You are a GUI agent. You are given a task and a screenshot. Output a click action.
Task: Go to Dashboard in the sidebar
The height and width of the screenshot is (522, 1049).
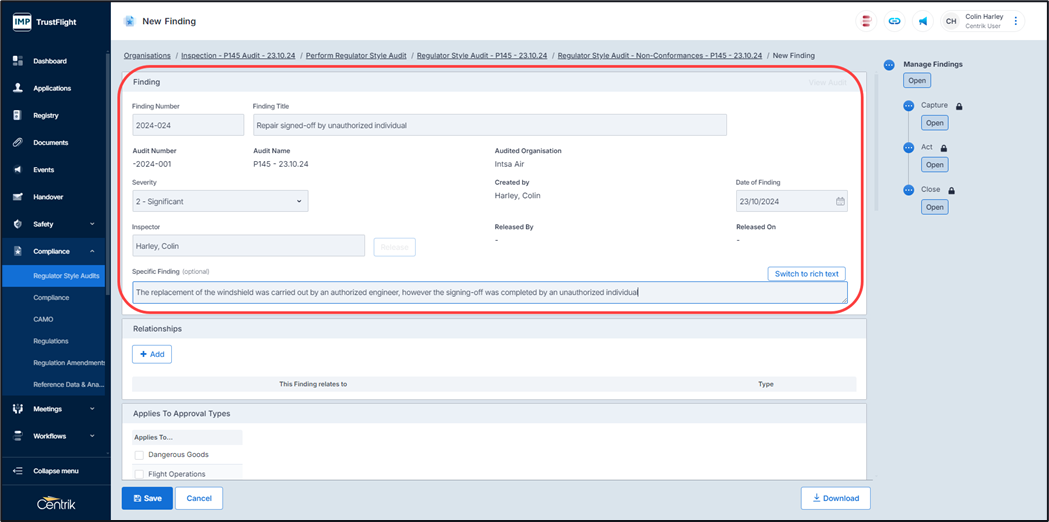click(x=50, y=61)
